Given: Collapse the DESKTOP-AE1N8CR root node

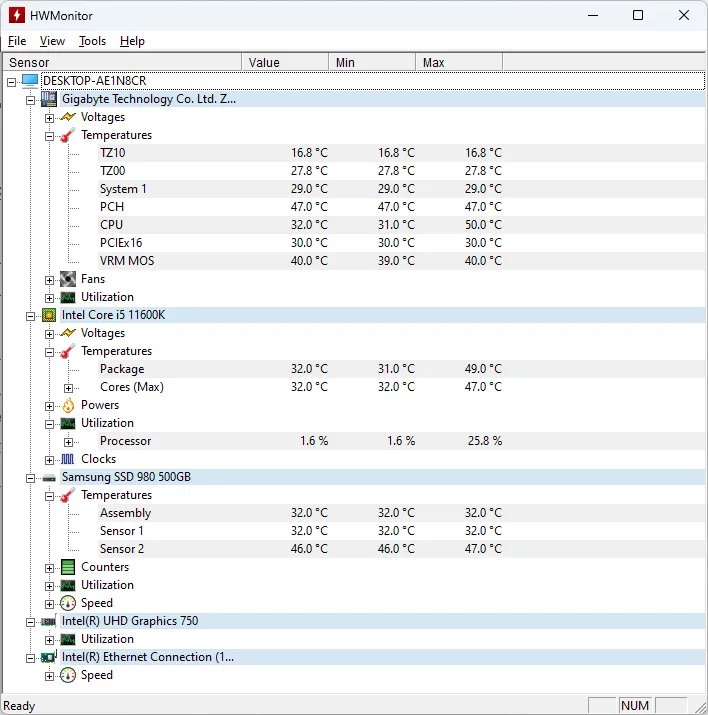Looking at the screenshot, I should (11, 82).
